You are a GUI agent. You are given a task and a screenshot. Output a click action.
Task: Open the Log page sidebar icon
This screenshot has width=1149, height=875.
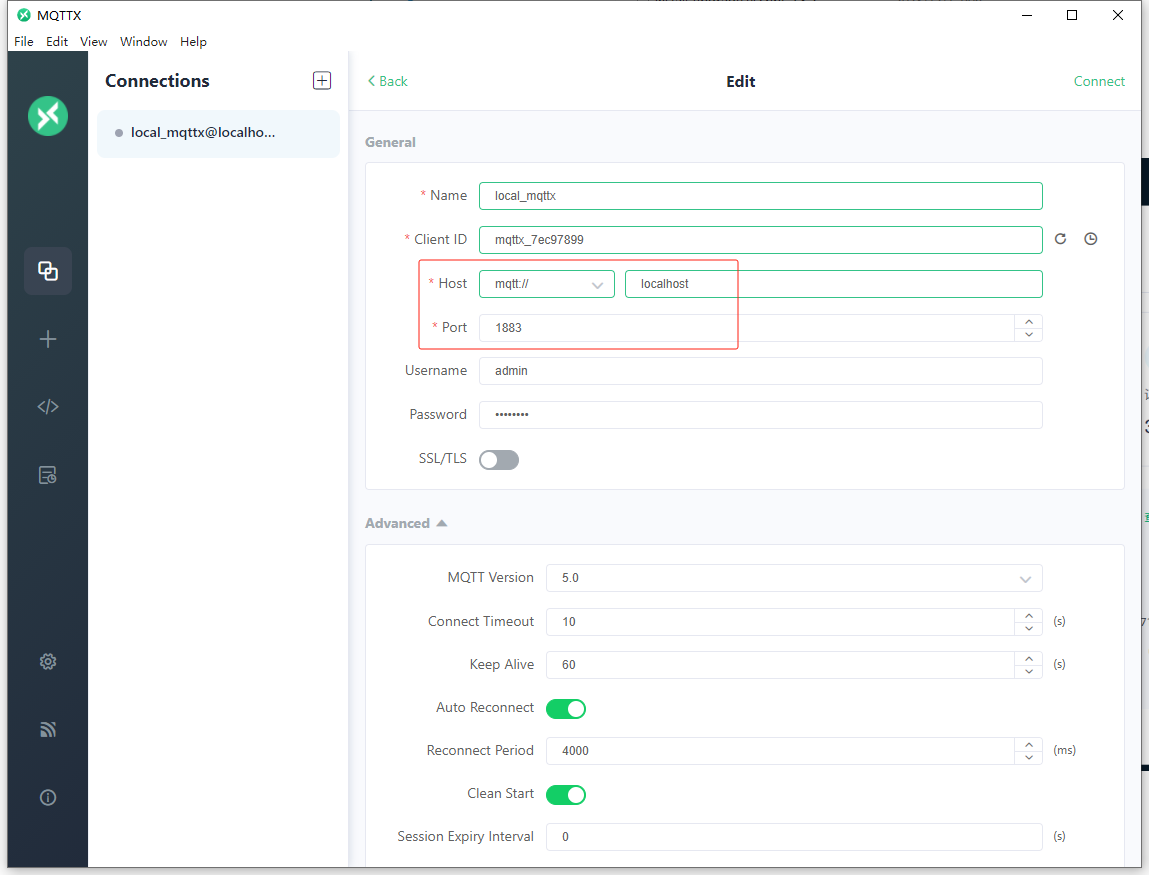[x=48, y=475]
